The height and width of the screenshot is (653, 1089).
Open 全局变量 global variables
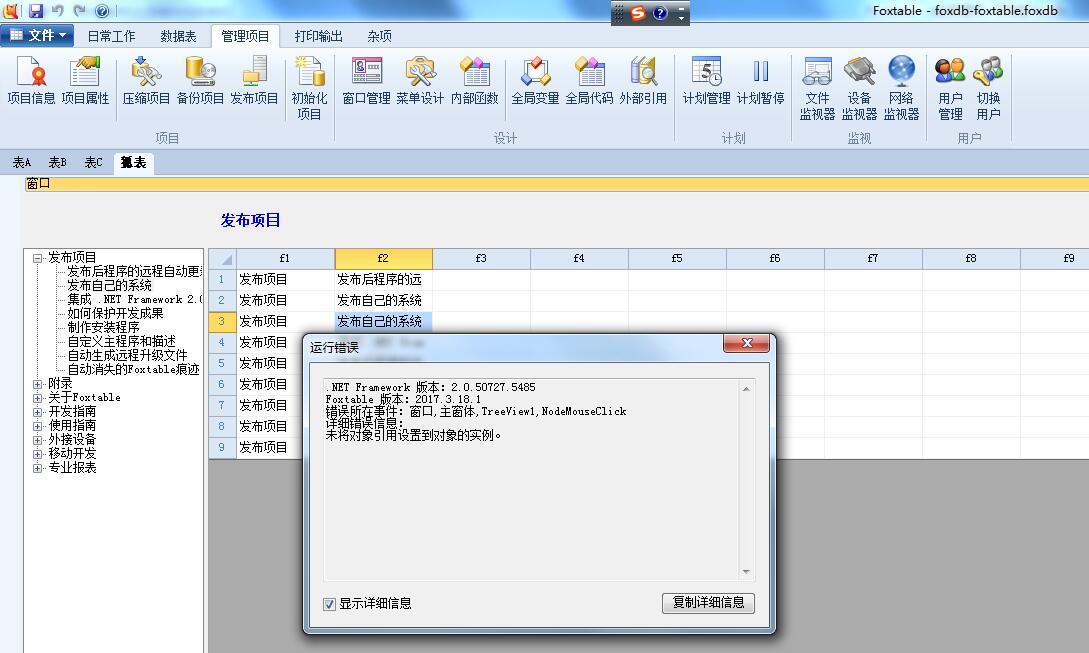click(x=535, y=81)
